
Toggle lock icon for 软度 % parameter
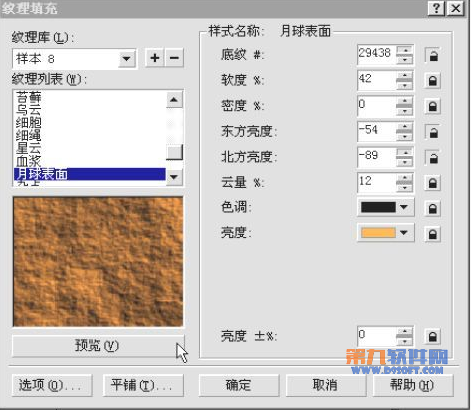(x=433, y=81)
